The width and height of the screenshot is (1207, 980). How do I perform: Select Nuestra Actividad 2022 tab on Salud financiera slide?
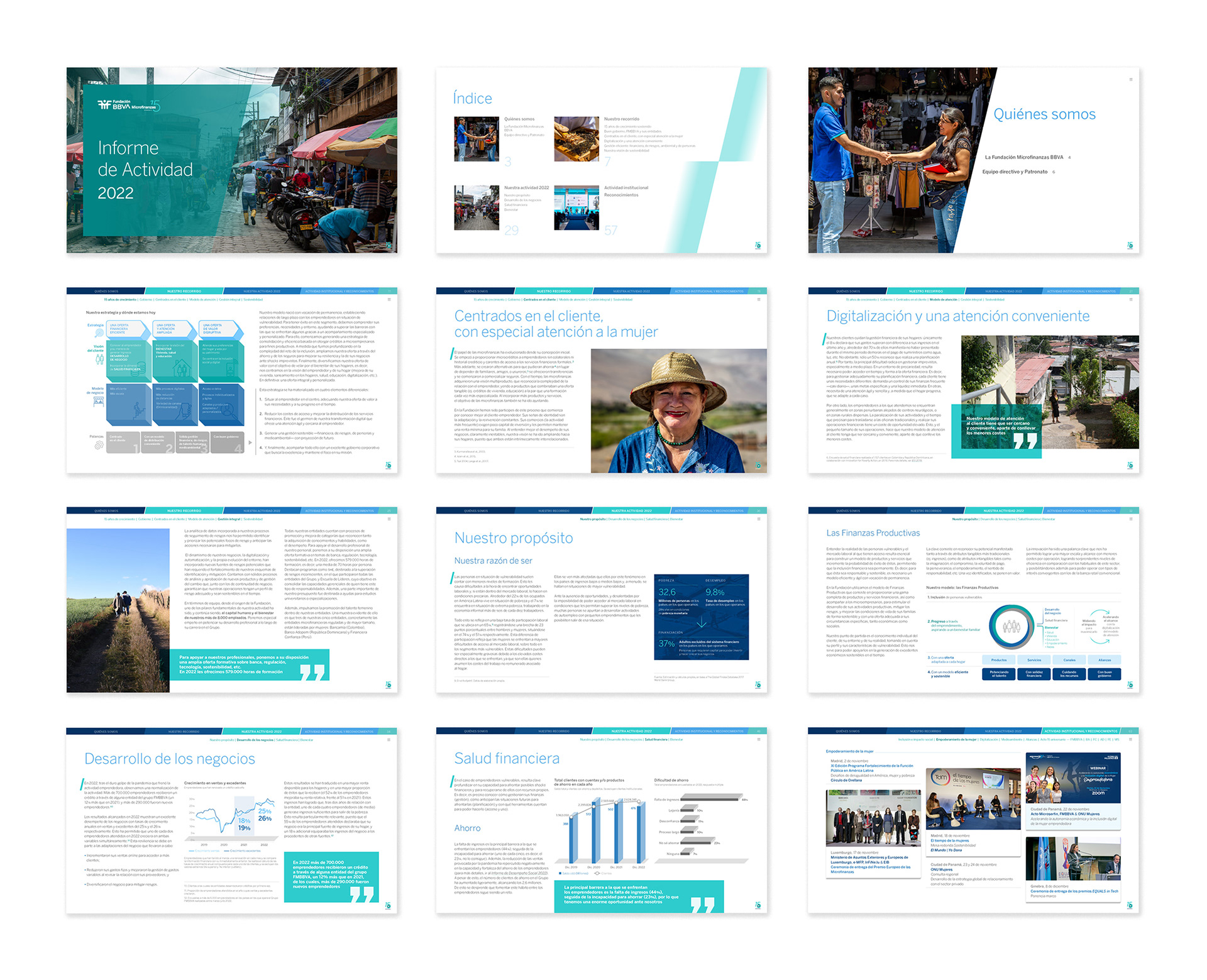[x=631, y=731]
